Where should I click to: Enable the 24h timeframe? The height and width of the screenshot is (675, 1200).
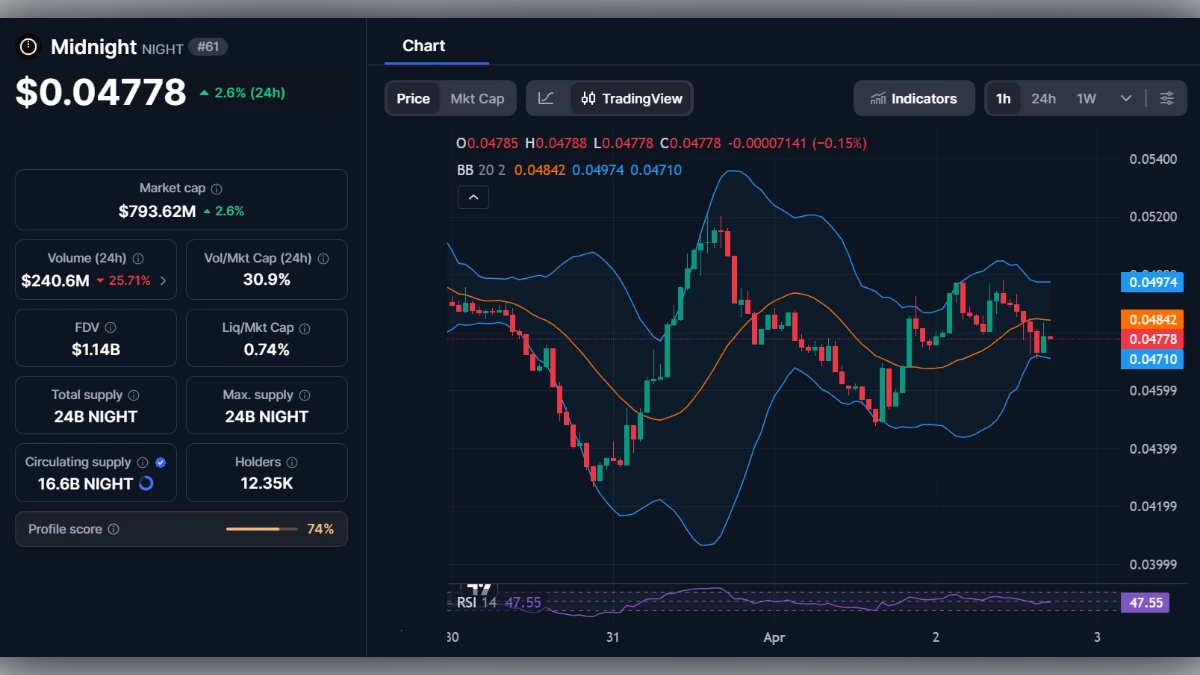(x=1043, y=98)
